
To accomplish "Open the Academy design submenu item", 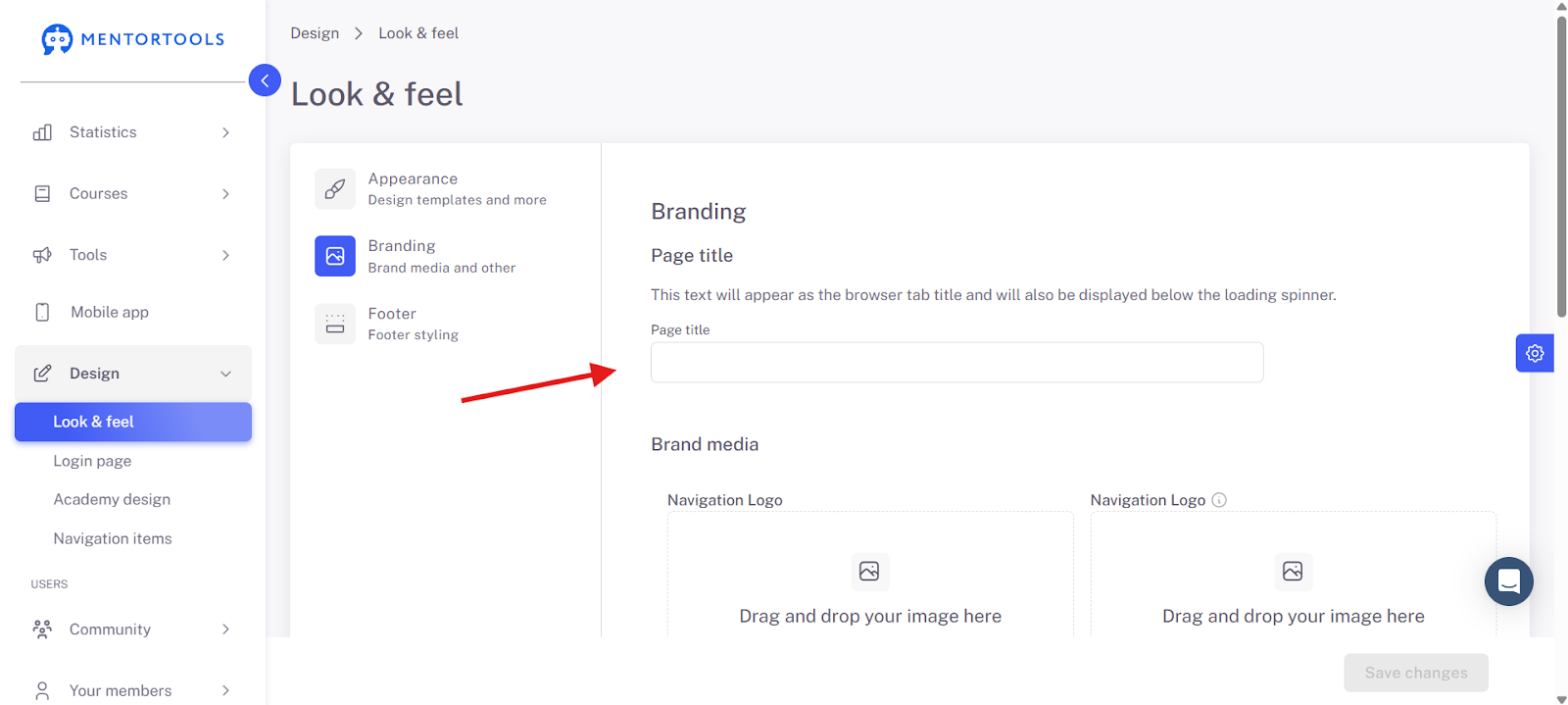I will point(112,499).
